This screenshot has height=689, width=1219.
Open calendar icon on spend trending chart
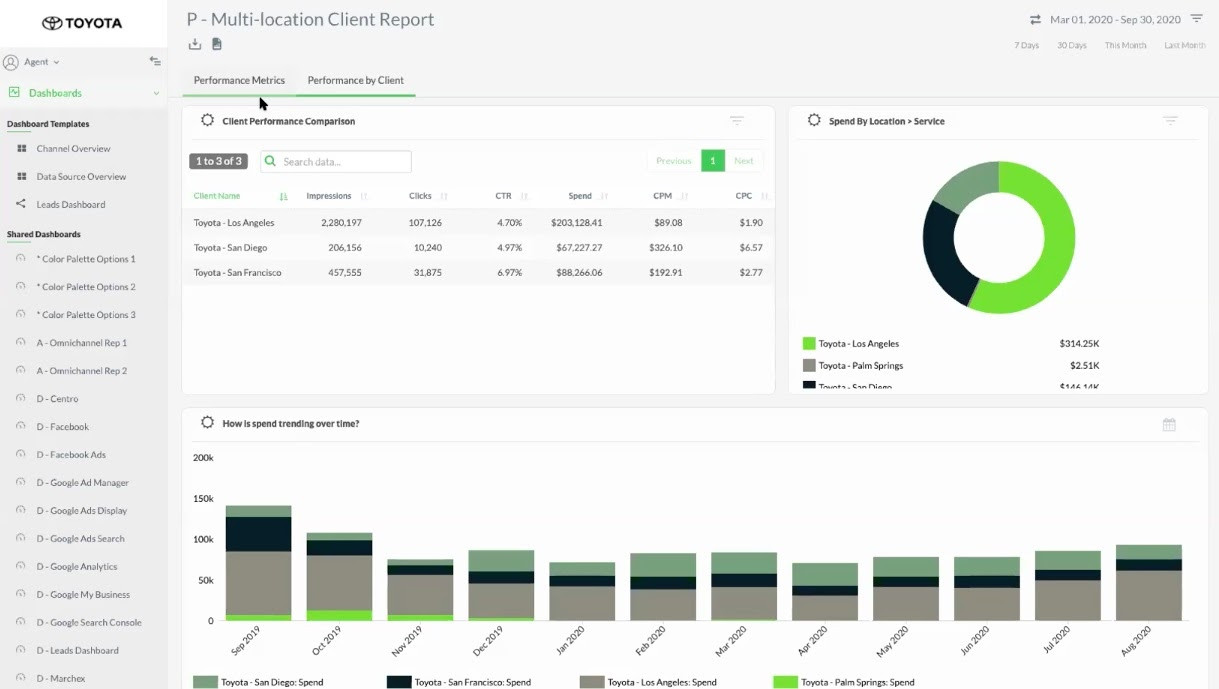coord(1169,425)
